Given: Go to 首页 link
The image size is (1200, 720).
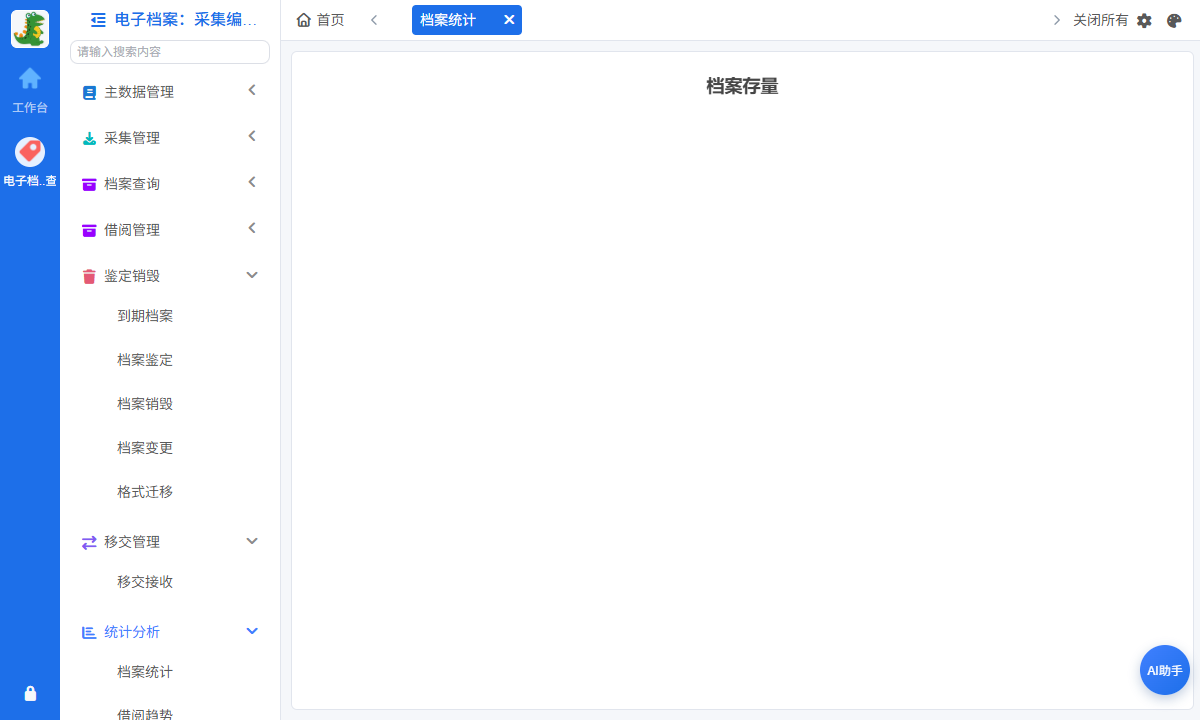Looking at the screenshot, I should (x=330, y=20).
